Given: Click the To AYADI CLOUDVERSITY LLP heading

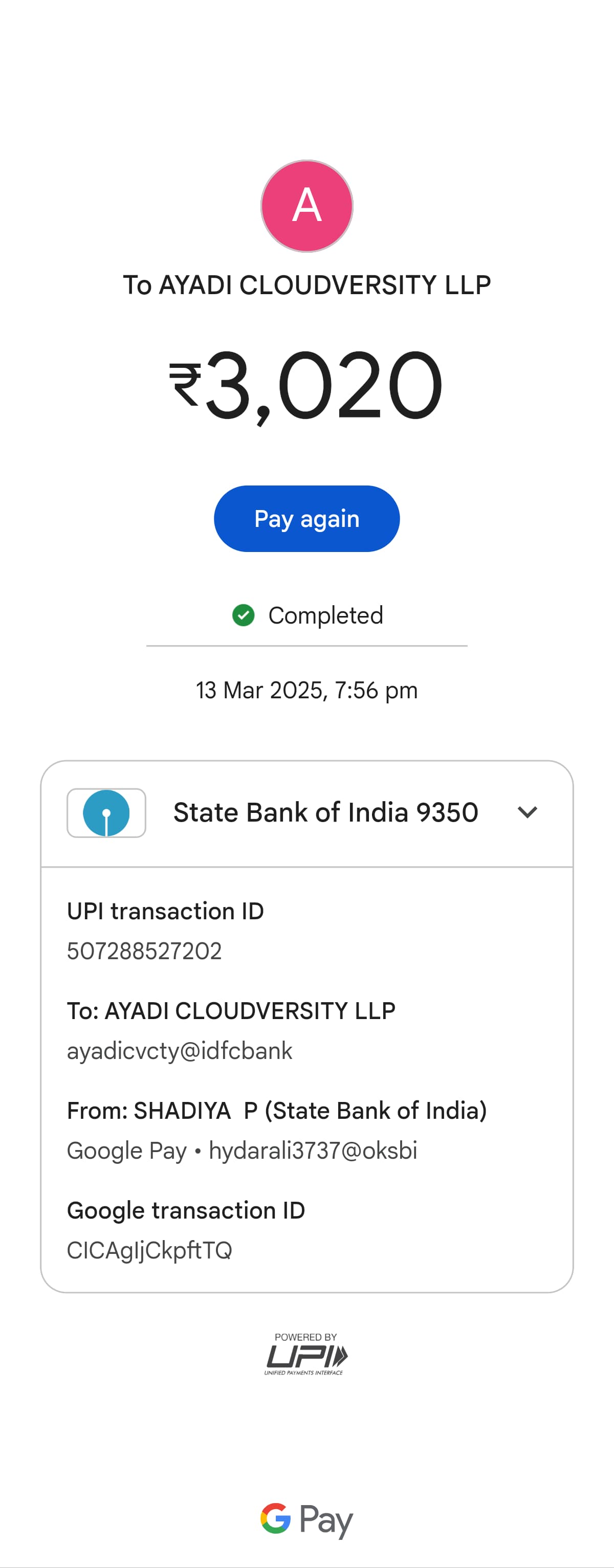Looking at the screenshot, I should pyautogui.click(x=306, y=285).
